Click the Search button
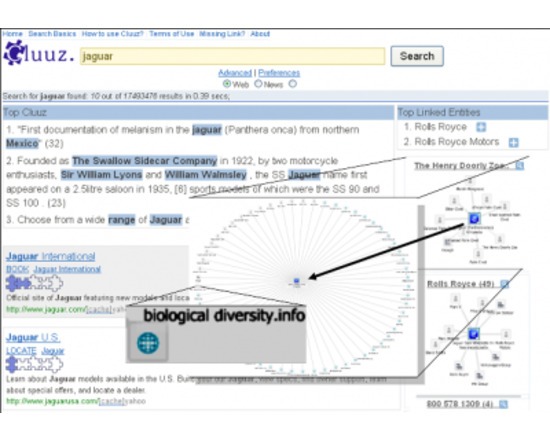The image size is (550, 440). (417, 56)
